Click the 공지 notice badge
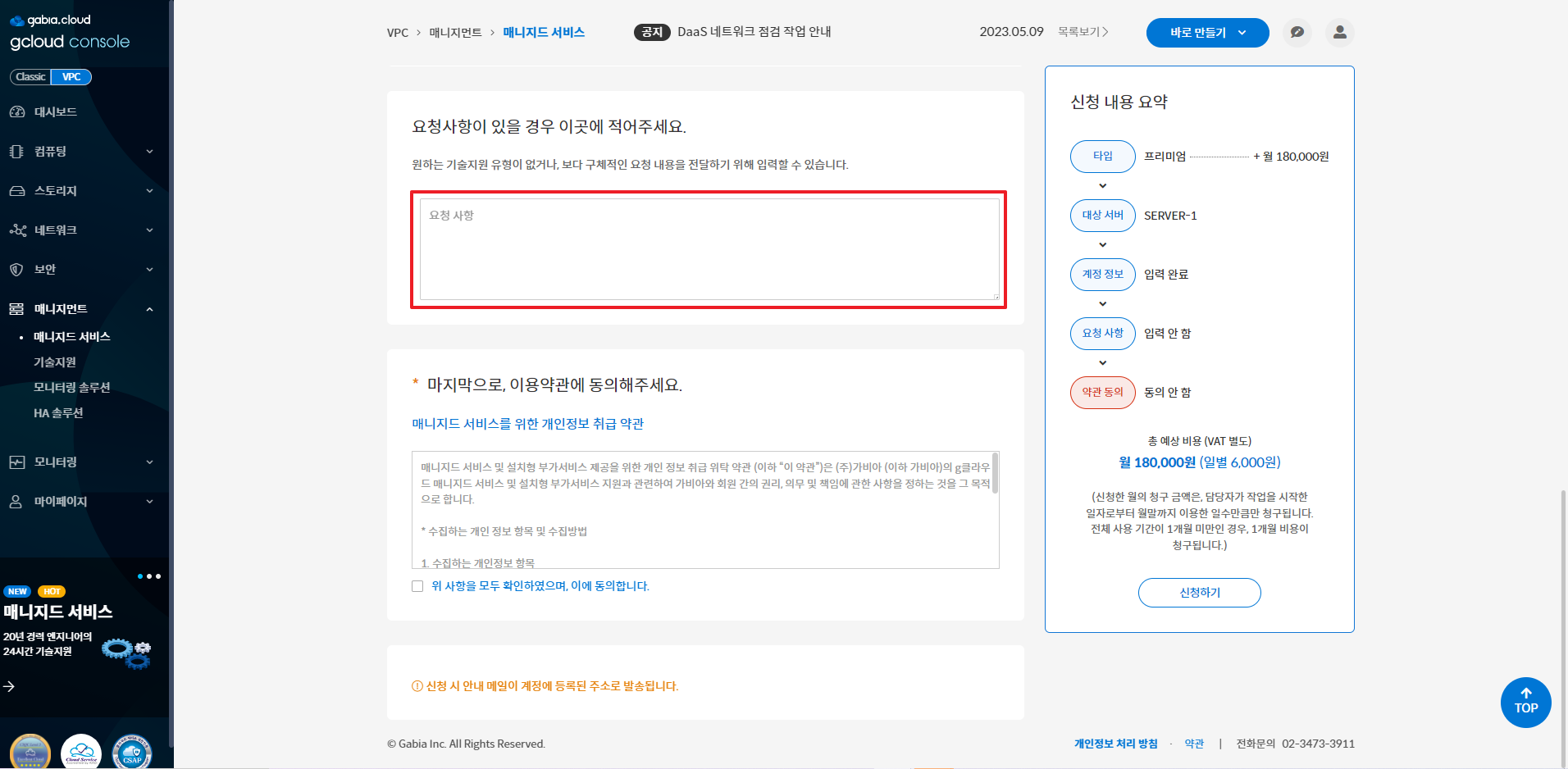Screen dimensions: 1568x769 652,32
